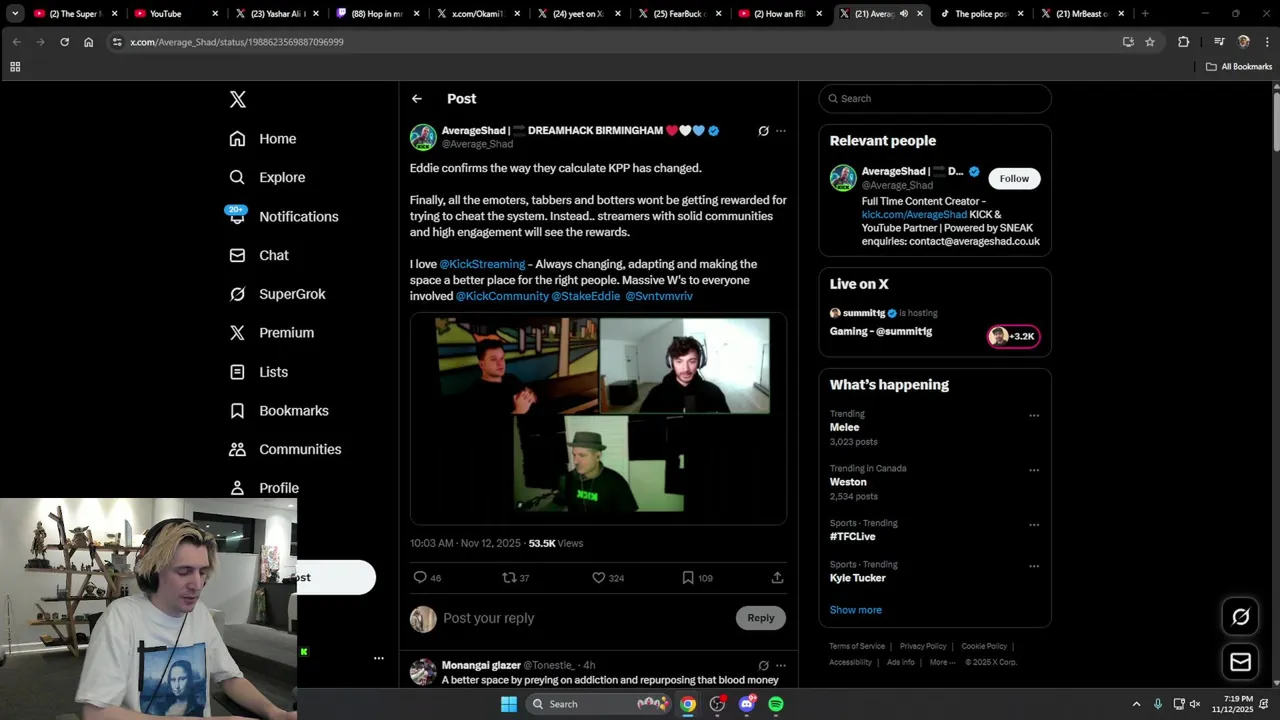Viewport: 1280px width, 720px height.
Task: Show hidden system tray icons
Action: click(x=1136, y=704)
